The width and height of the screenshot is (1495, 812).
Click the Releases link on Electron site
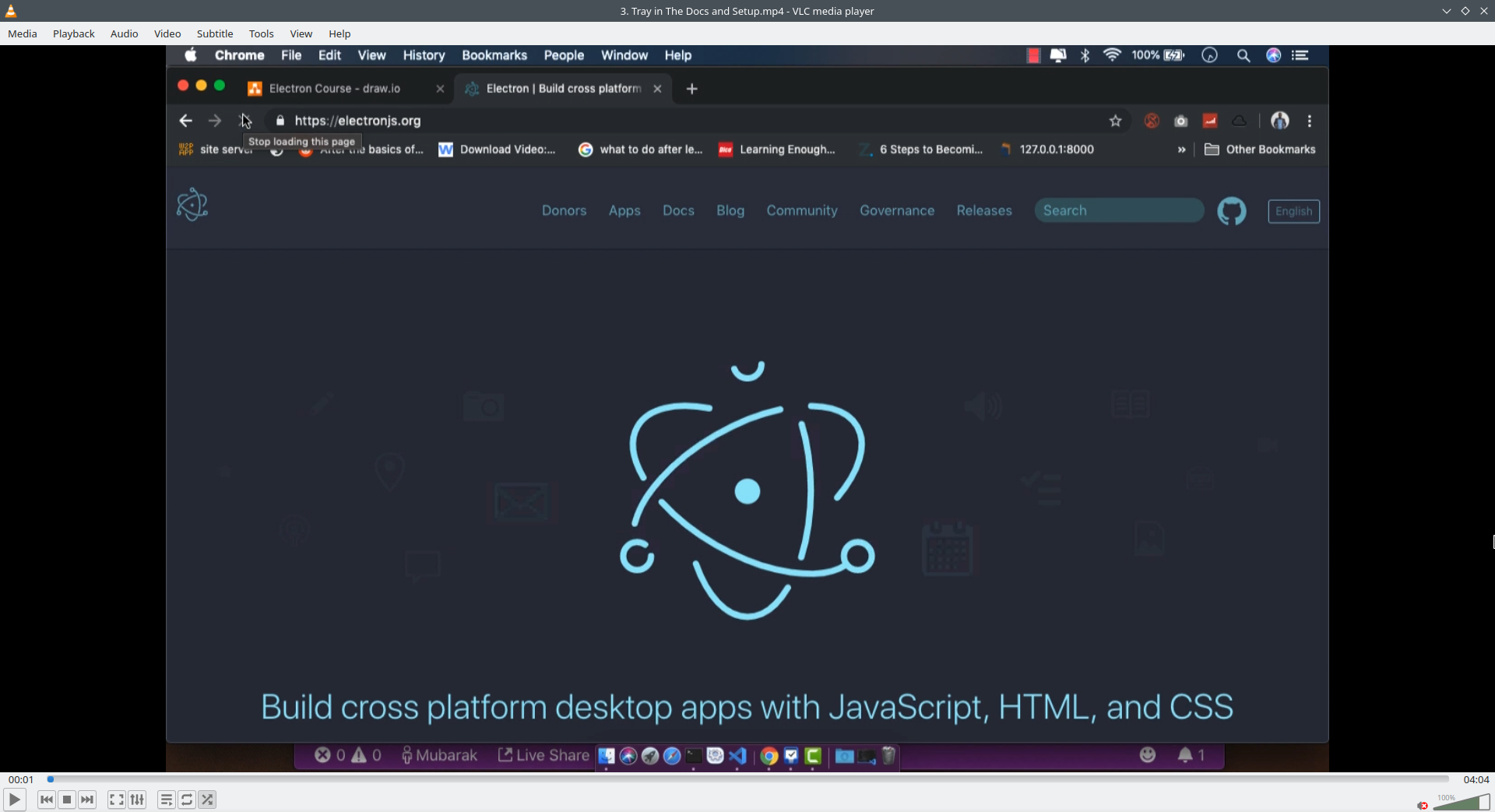click(x=984, y=211)
